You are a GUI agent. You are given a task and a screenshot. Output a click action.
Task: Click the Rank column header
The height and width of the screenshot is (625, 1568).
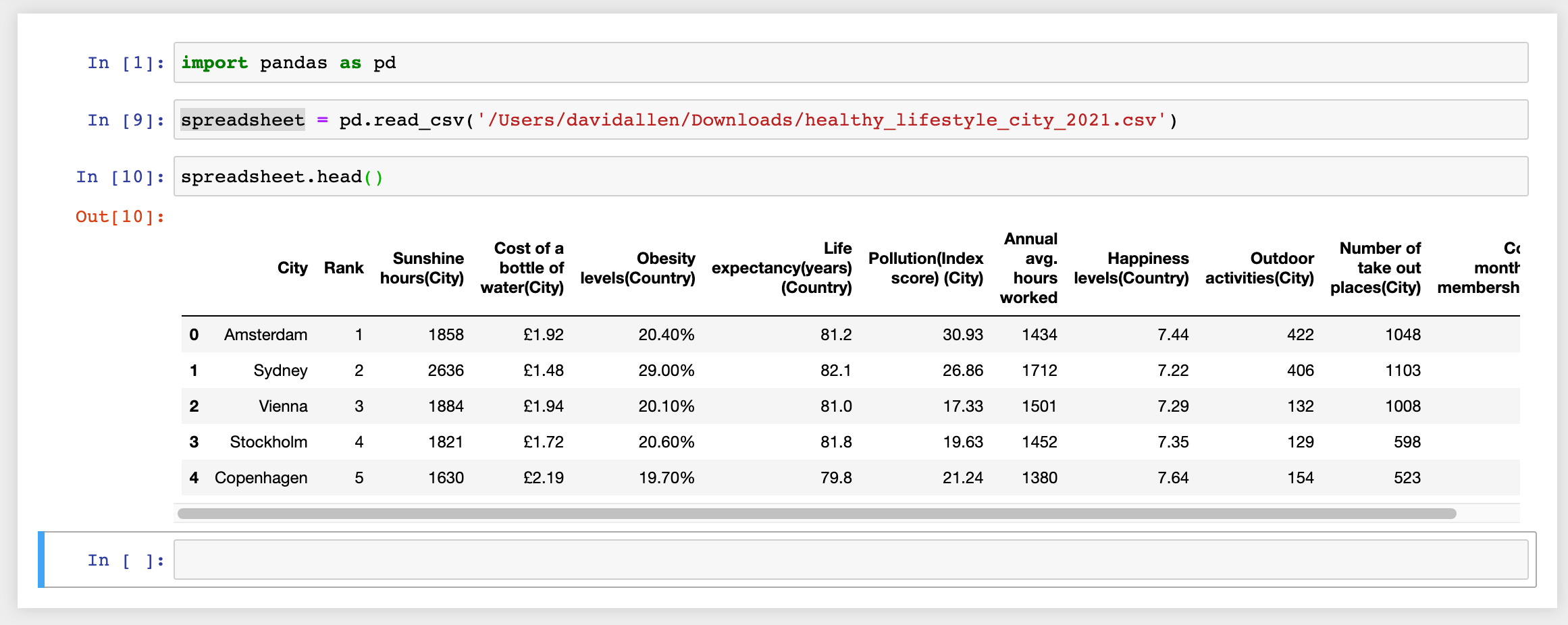344,268
